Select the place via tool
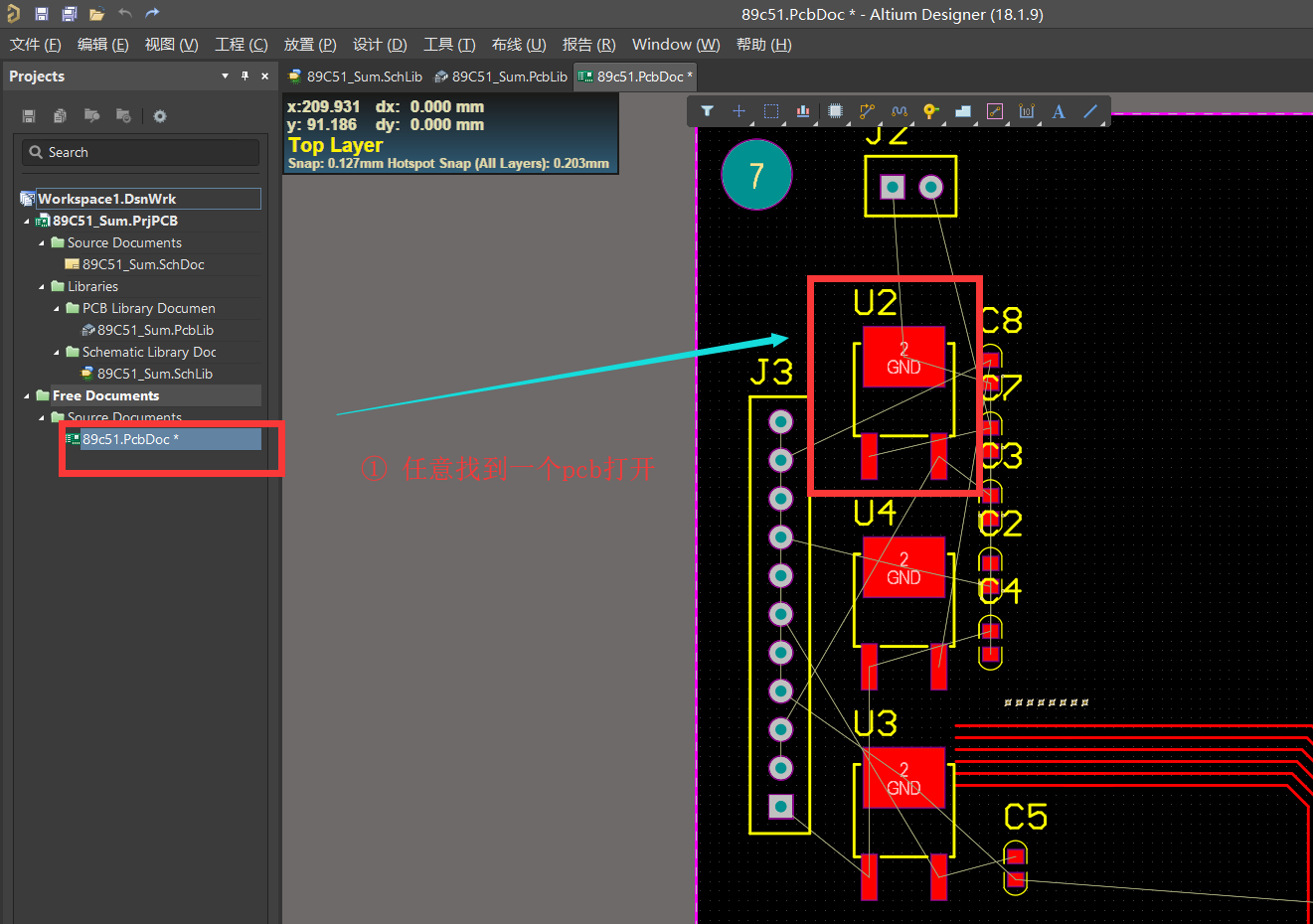 pyautogui.click(x=930, y=111)
